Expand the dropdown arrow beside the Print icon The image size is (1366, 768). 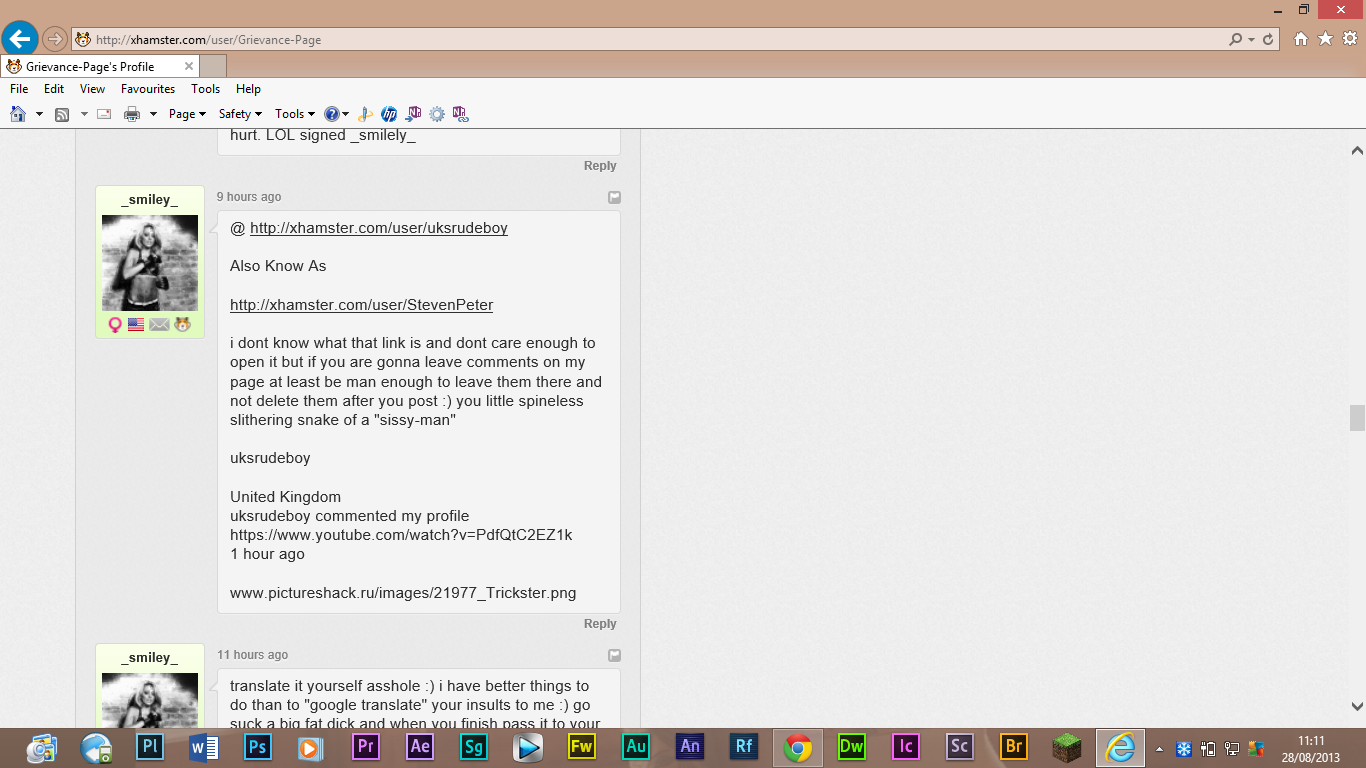point(153,114)
